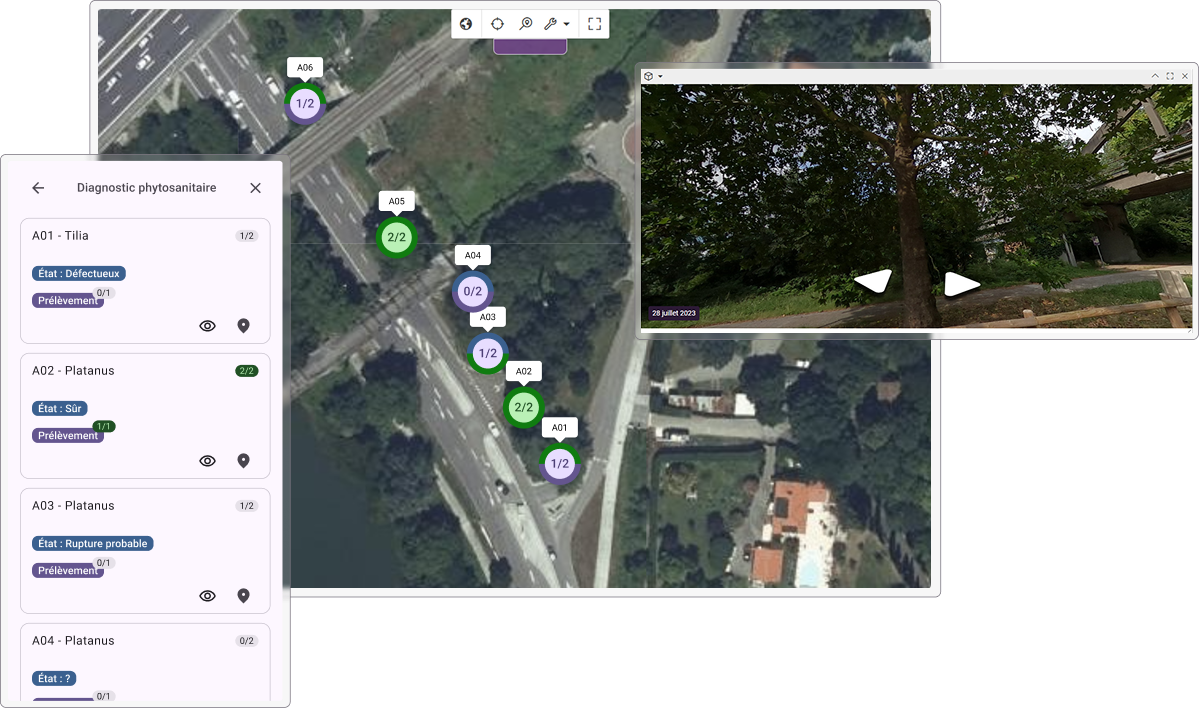Viewport: 1199px width, 708px height.
Task: Click Prélèvement tag on A03 card
Action: click(67, 570)
